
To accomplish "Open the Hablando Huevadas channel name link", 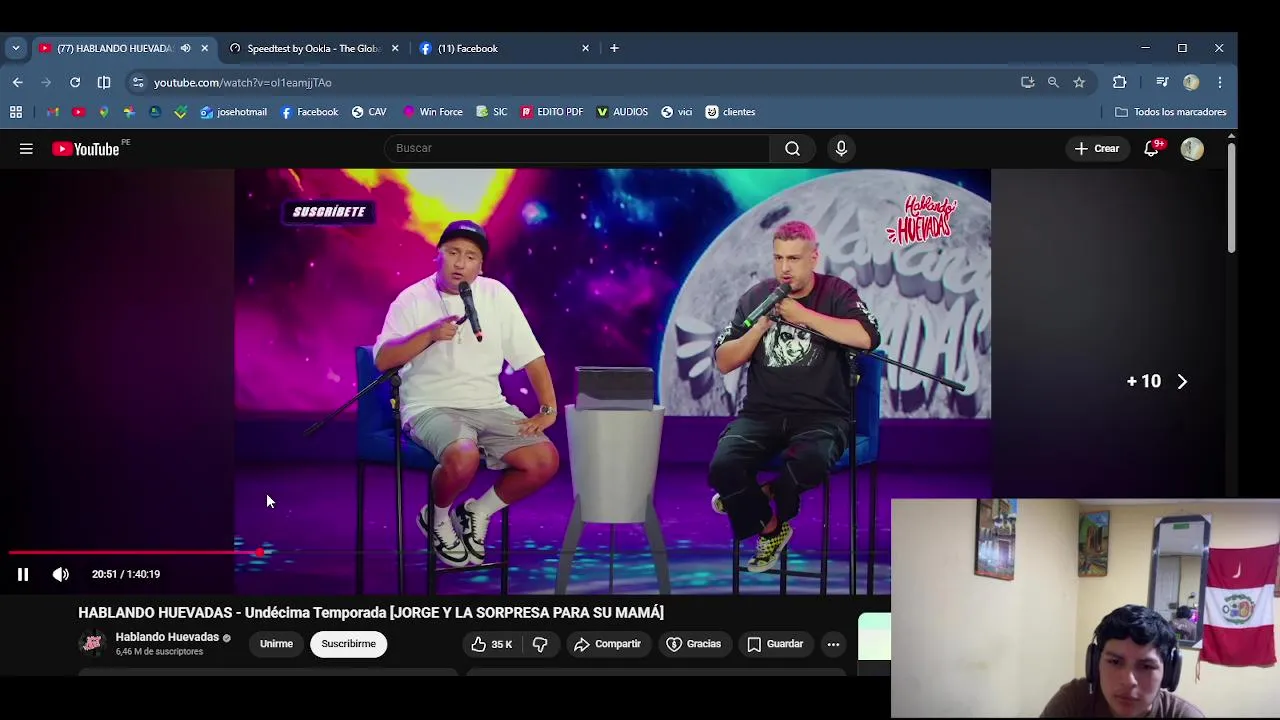I will pos(167,637).
